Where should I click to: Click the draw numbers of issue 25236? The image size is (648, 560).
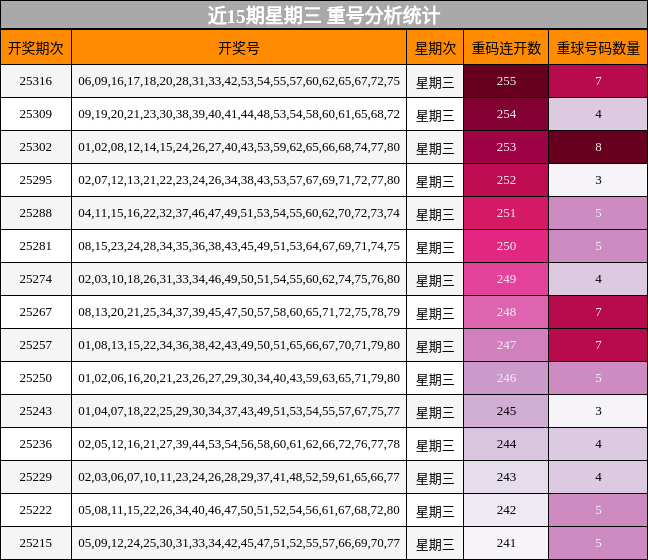coord(239,444)
